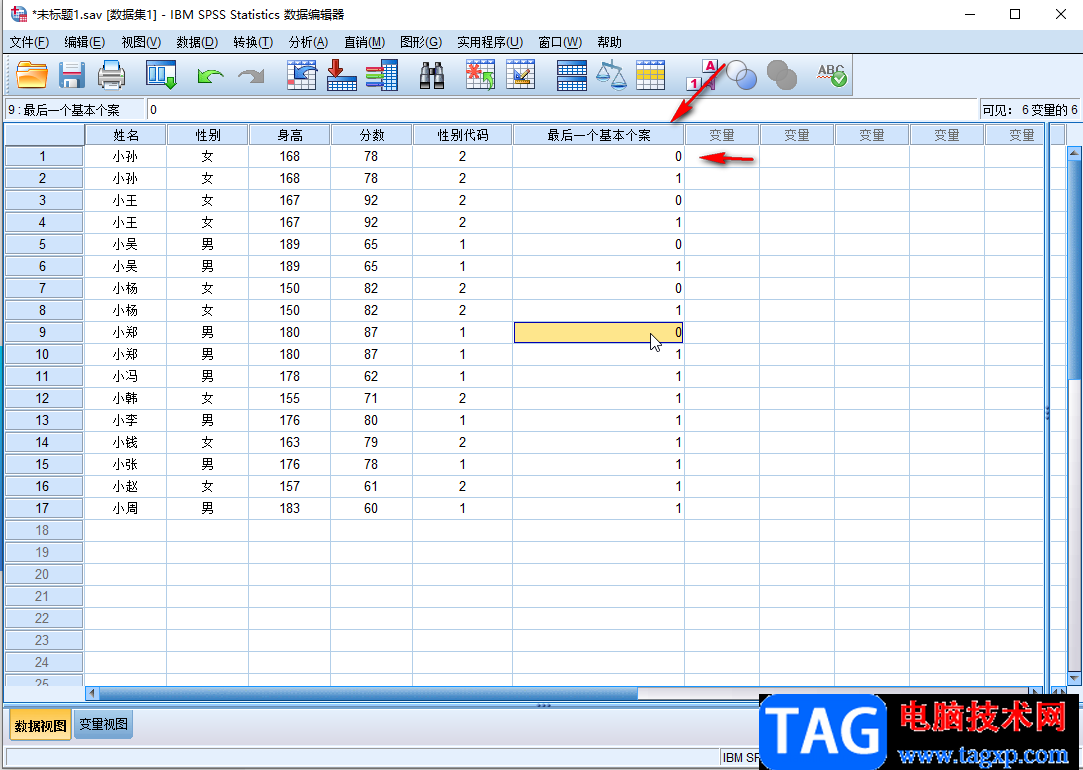Run the ABC spell check
The height and width of the screenshot is (770, 1083).
pos(831,75)
